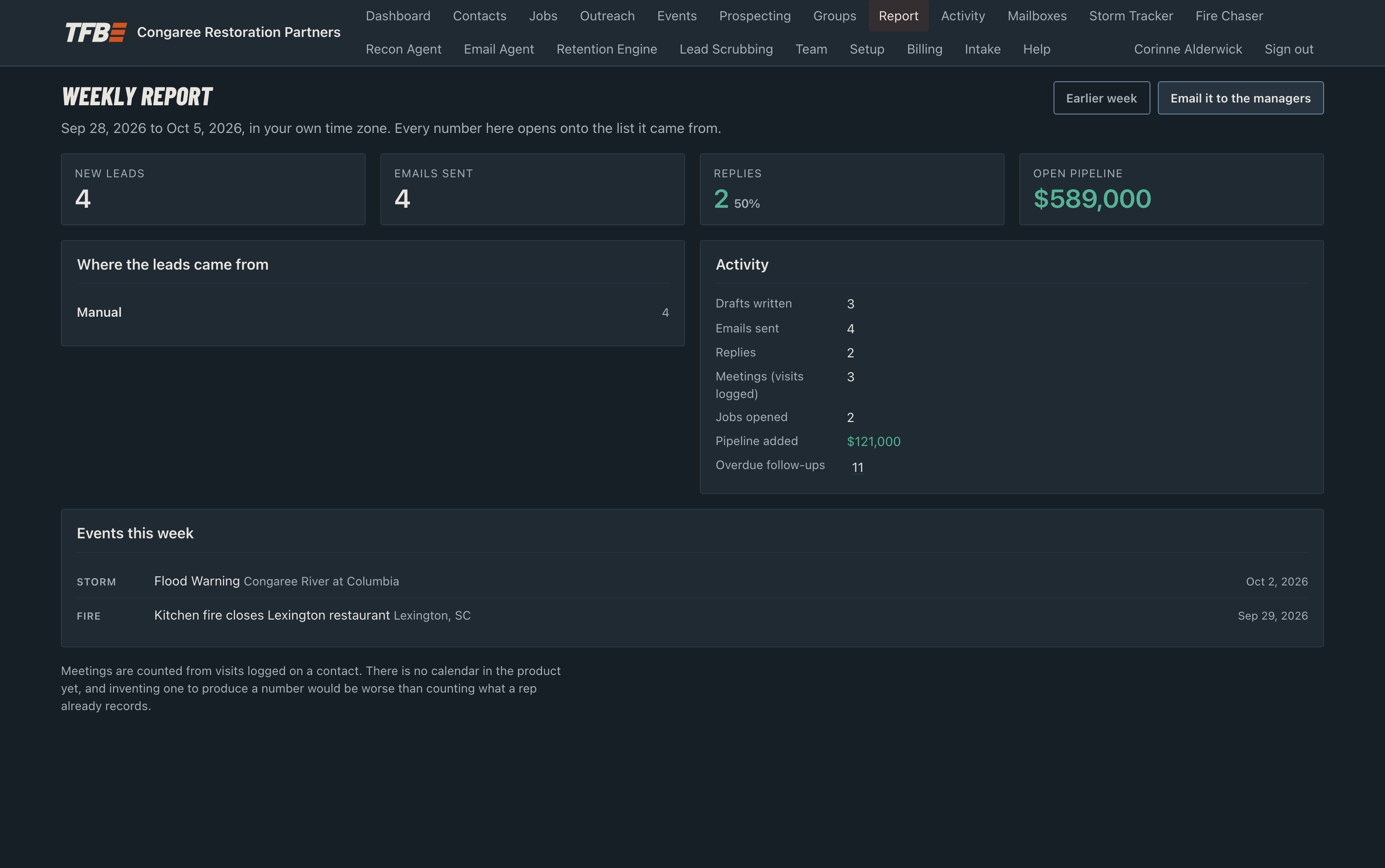The height and width of the screenshot is (868, 1385).
Task: Click Meetings (visits logged) count 3
Action: click(x=850, y=377)
